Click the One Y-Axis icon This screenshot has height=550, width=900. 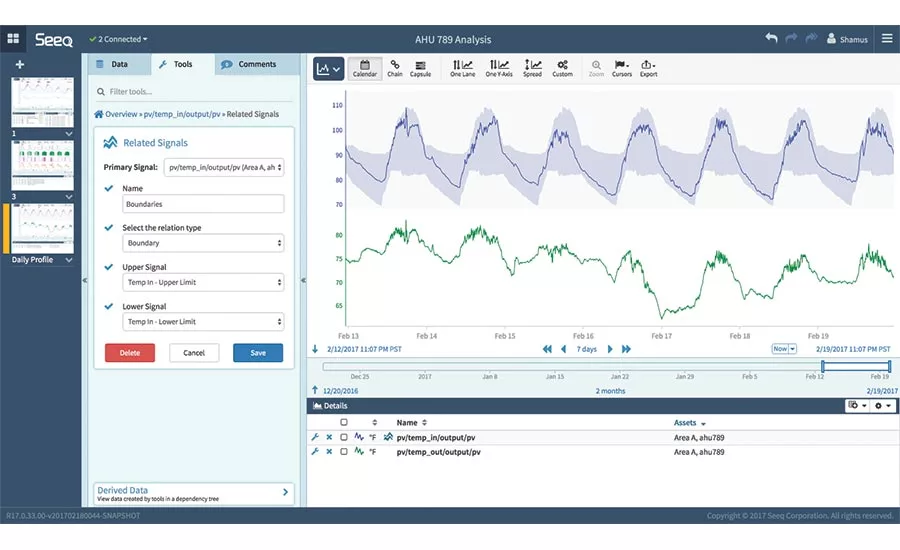[x=497, y=68]
